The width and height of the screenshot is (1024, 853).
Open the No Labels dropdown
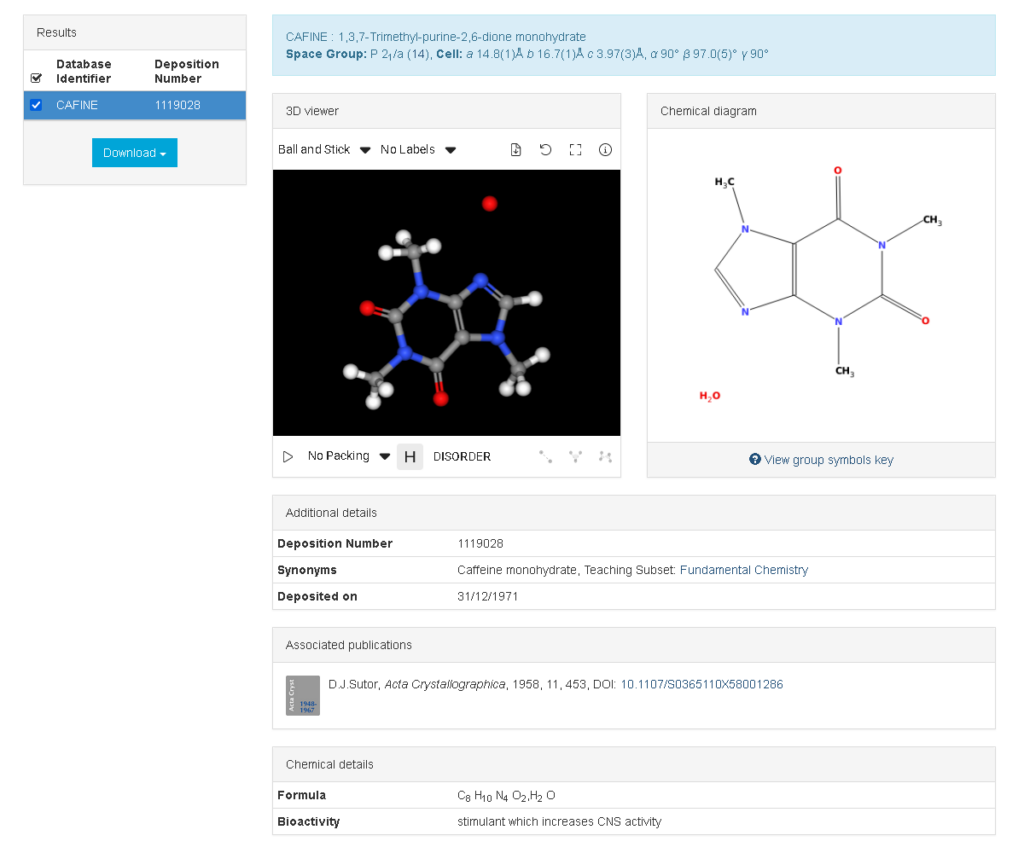click(x=415, y=149)
